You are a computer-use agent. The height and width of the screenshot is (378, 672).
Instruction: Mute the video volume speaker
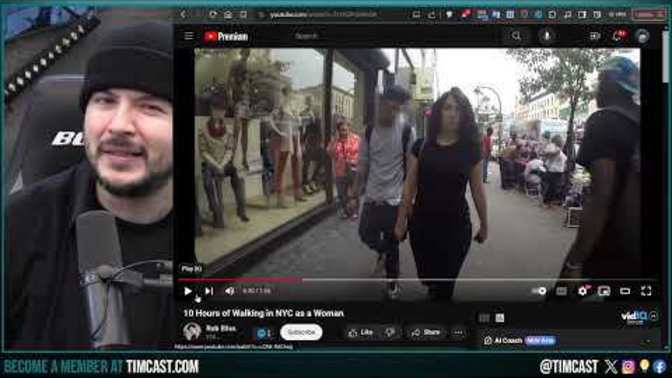click(x=230, y=291)
